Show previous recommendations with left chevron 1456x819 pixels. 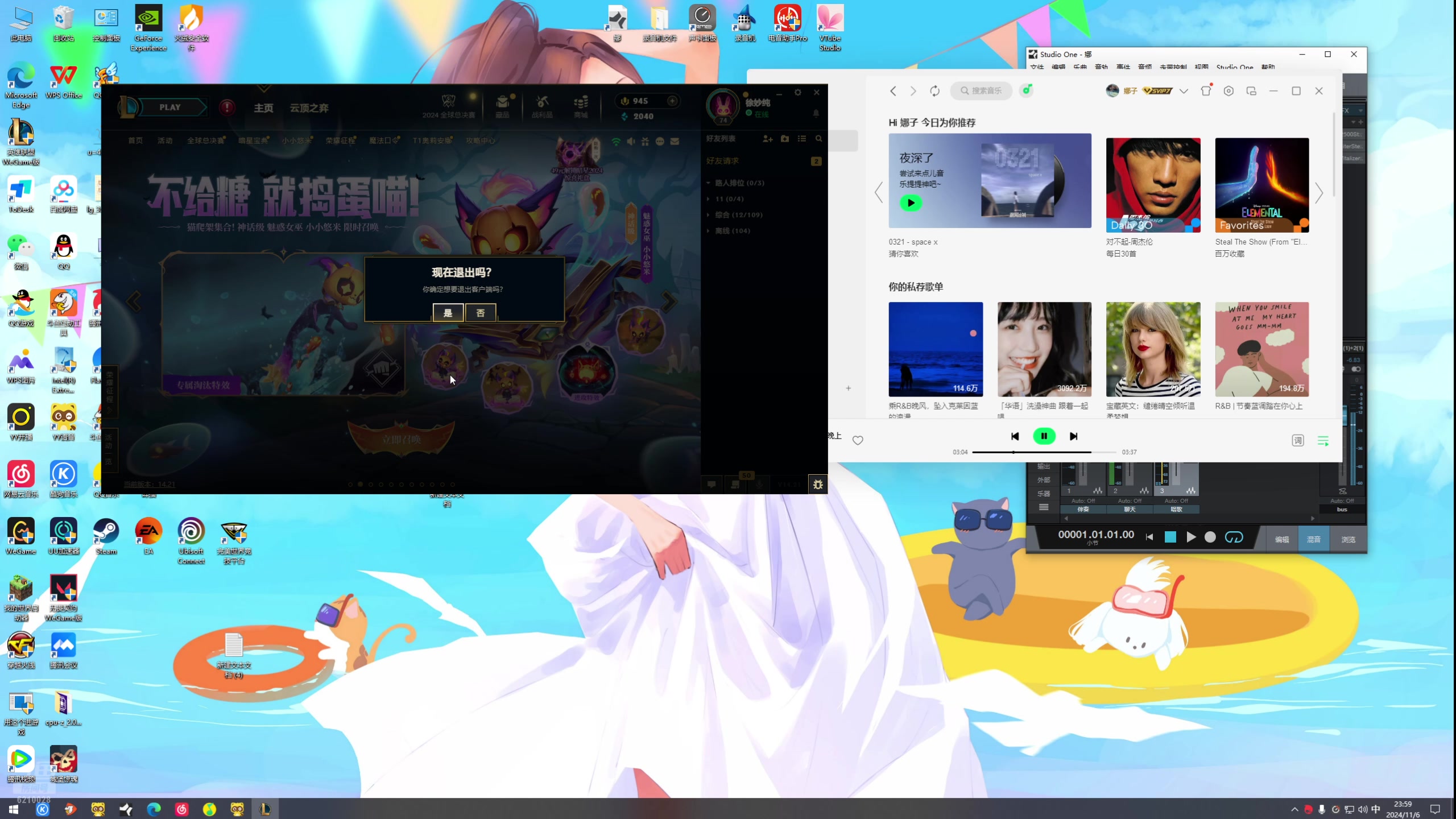pyautogui.click(x=879, y=193)
